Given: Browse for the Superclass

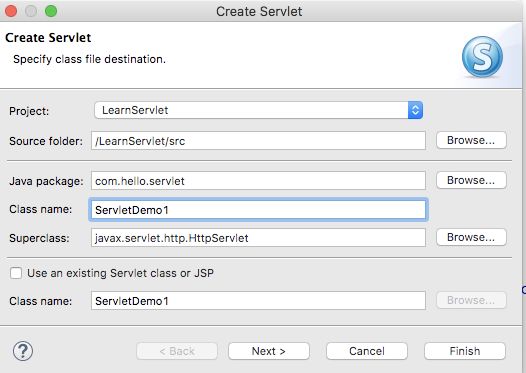Looking at the screenshot, I should (471, 237).
